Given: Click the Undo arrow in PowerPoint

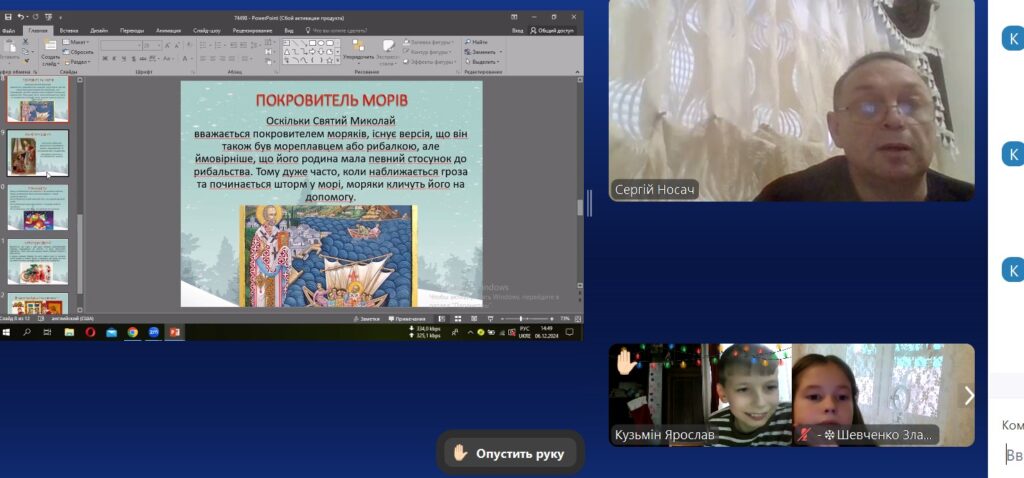Looking at the screenshot, I should point(21,17).
